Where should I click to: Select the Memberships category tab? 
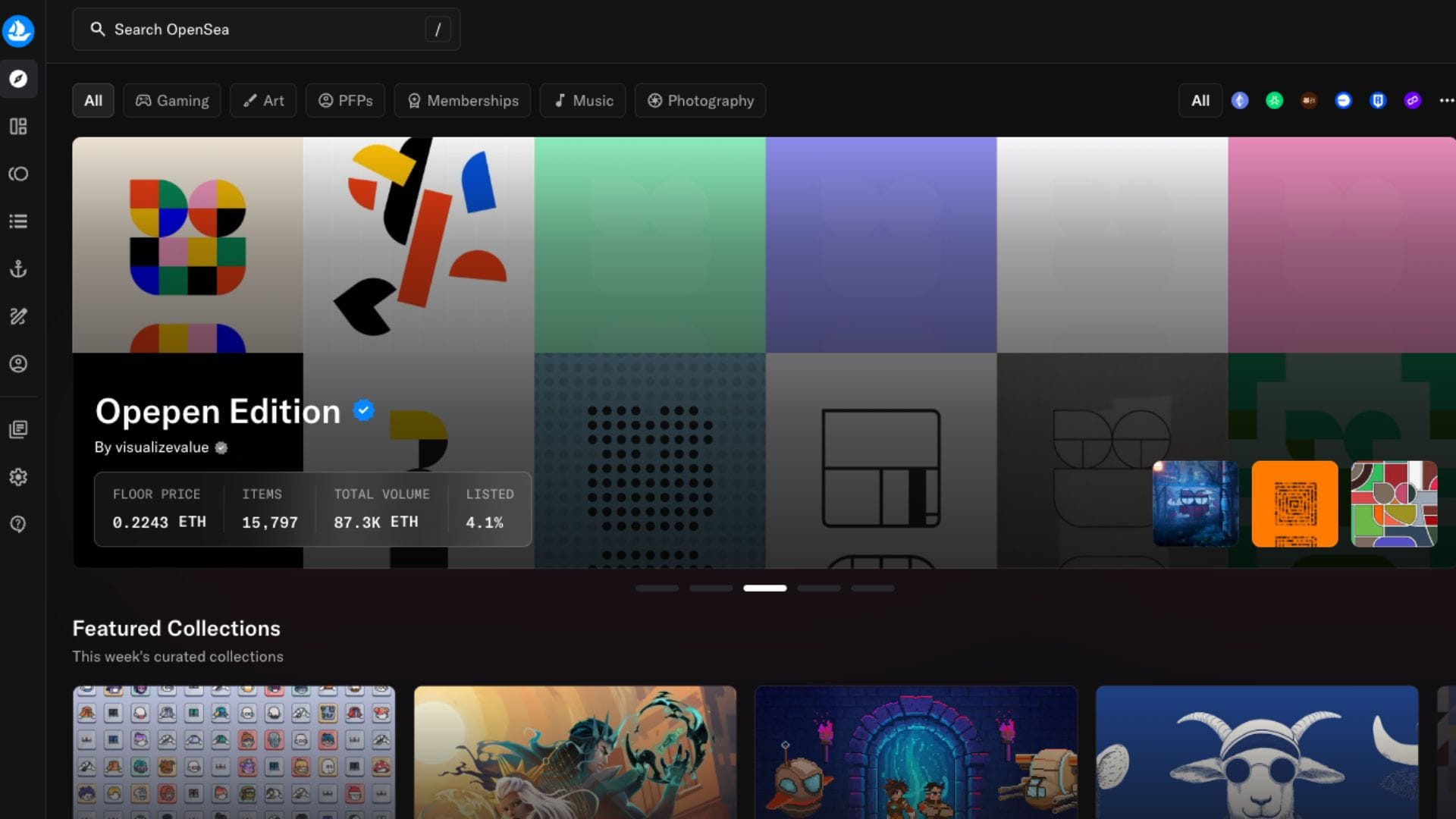pos(463,101)
